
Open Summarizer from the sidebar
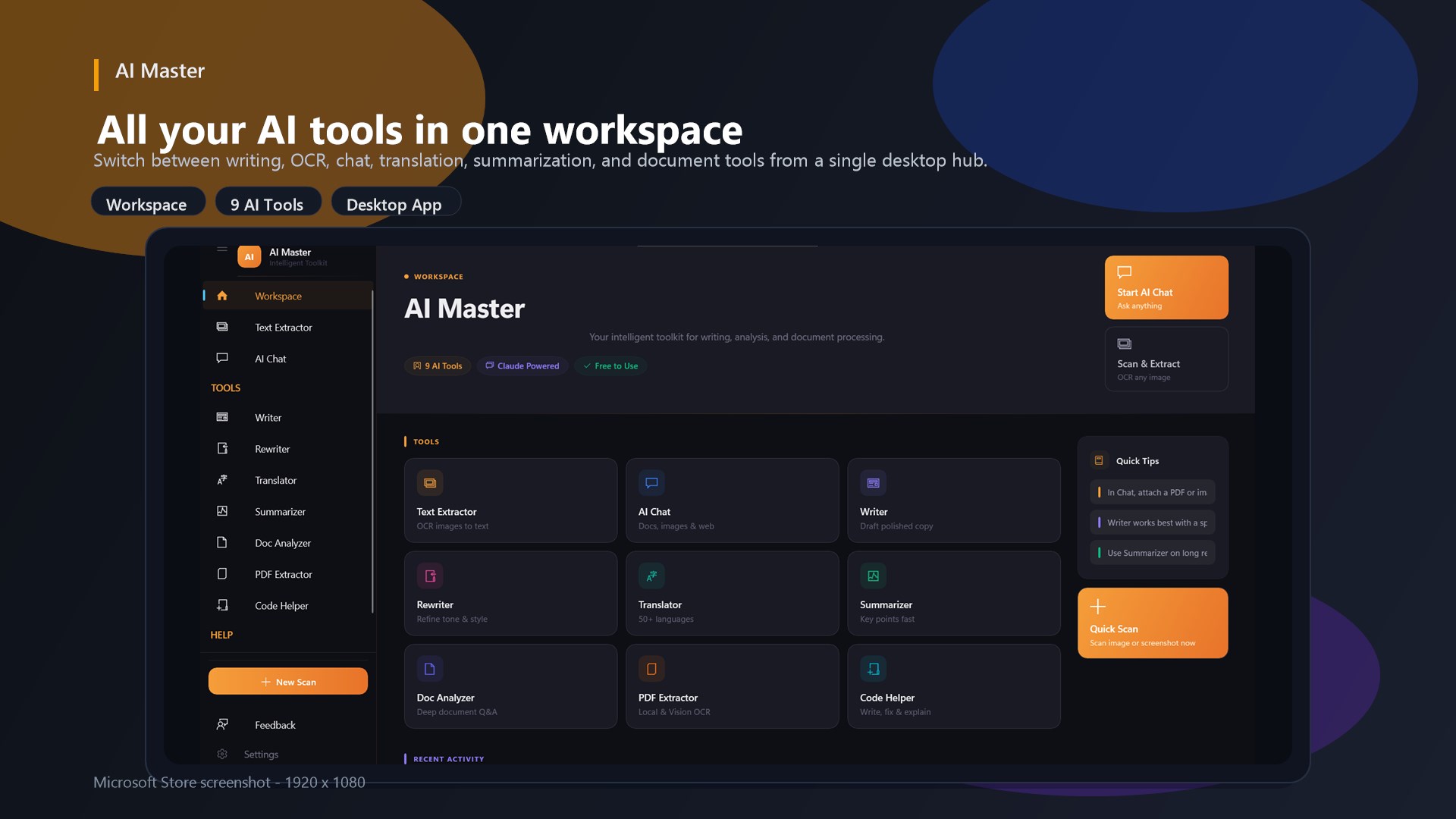pyautogui.click(x=288, y=511)
